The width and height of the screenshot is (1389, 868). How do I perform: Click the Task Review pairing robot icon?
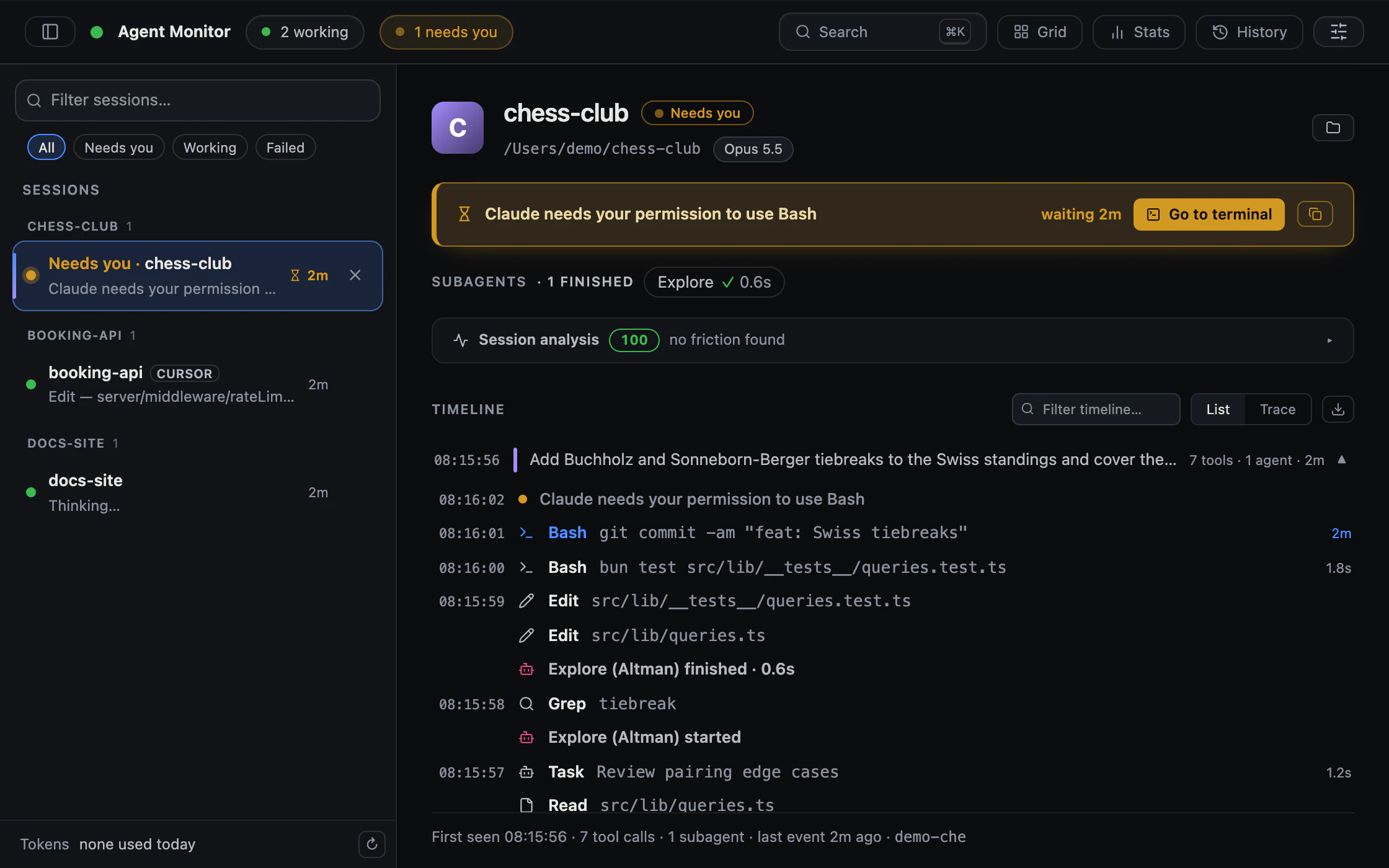(x=526, y=772)
